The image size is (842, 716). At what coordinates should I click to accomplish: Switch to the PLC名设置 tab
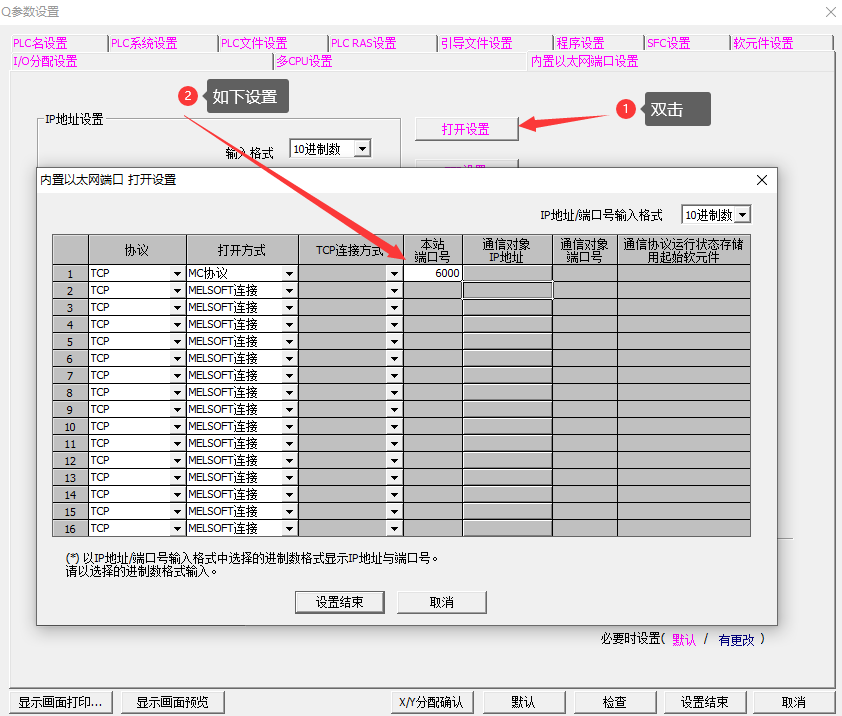40,43
